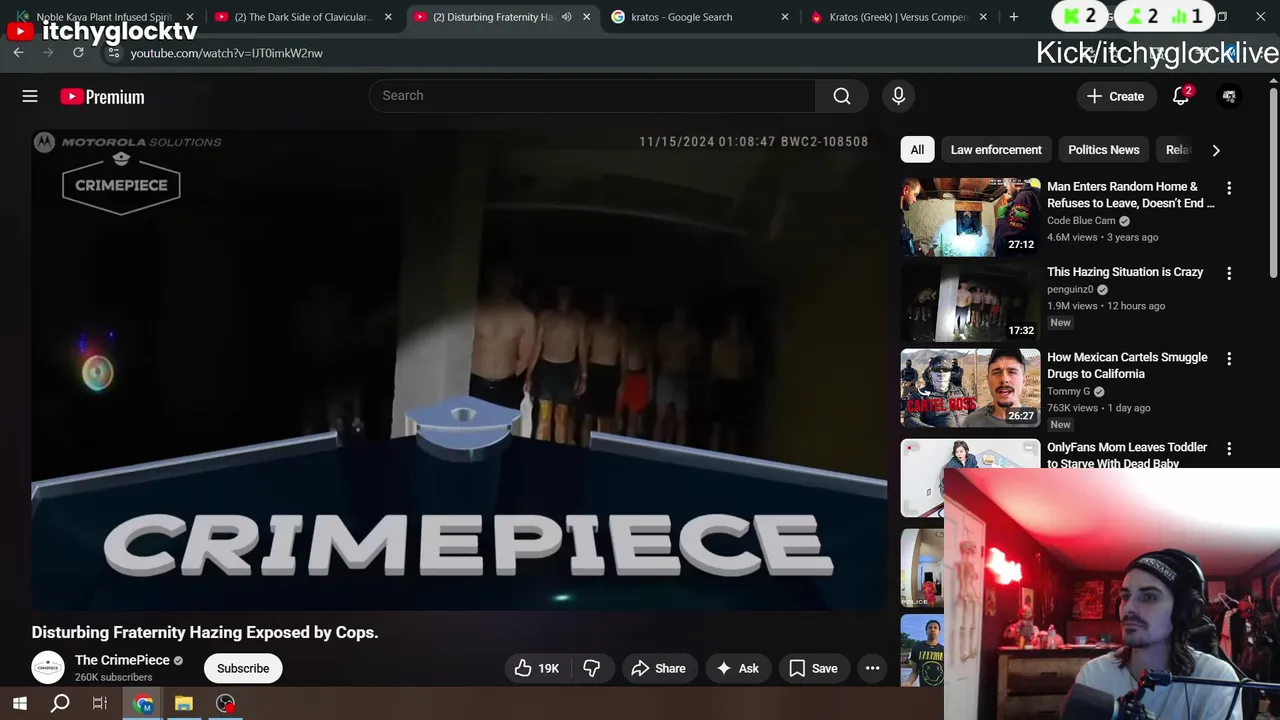View site information icon in address bar
The image size is (1280, 720).
tap(113, 53)
